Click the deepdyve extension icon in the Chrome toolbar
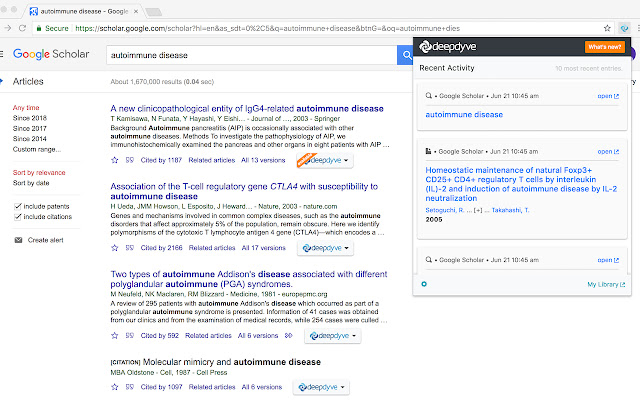The image size is (640, 400). [x=624, y=28]
